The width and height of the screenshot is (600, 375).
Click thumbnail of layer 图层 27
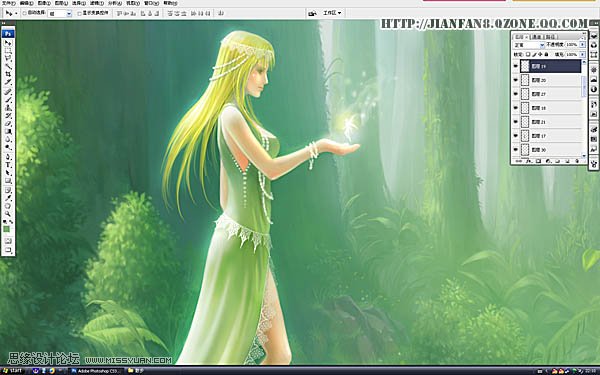pos(525,94)
